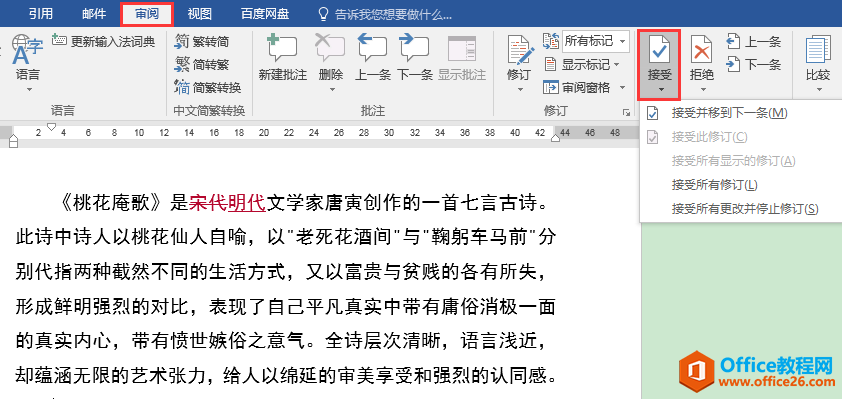
Task: Click the 审阅窗格 pane icon
Action: (551, 88)
